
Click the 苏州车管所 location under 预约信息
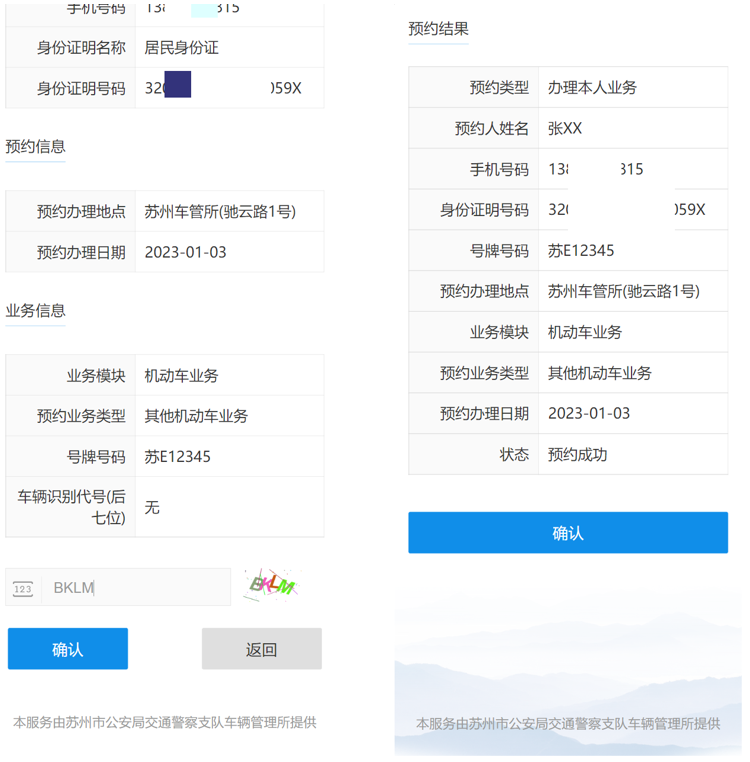(x=220, y=211)
